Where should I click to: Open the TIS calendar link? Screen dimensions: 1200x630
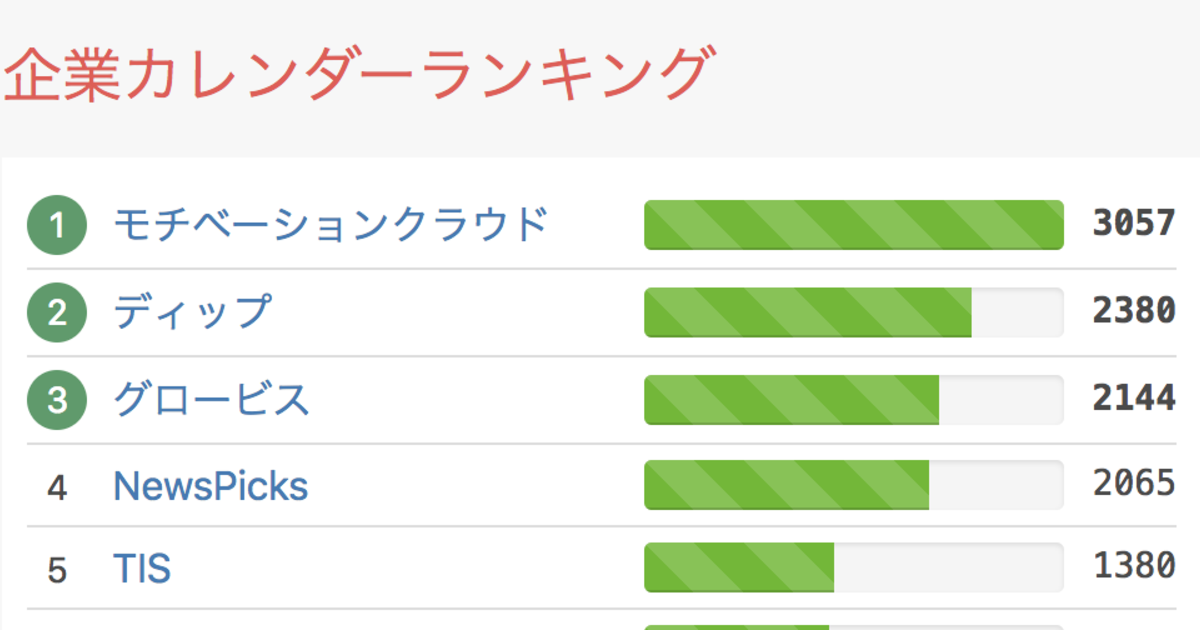click(142, 569)
